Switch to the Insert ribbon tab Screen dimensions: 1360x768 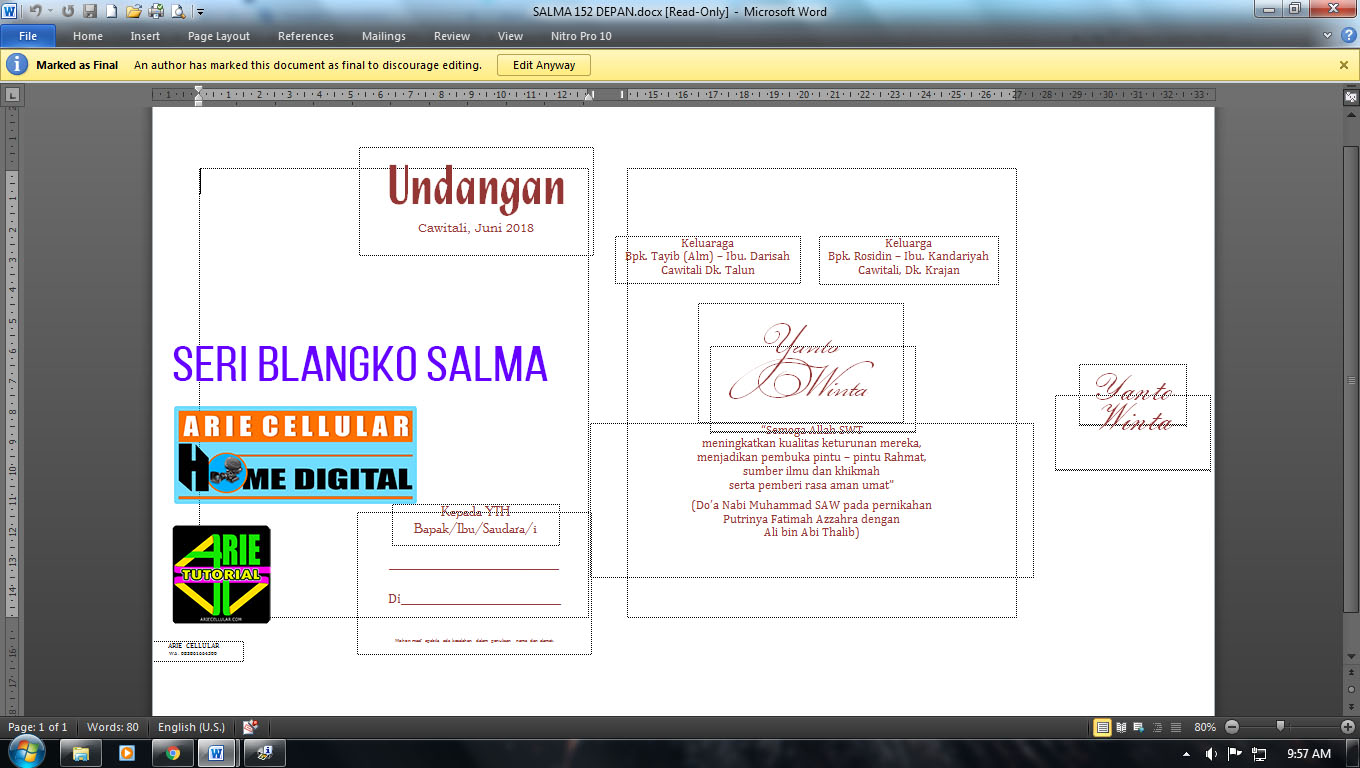click(x=145, y=36)
